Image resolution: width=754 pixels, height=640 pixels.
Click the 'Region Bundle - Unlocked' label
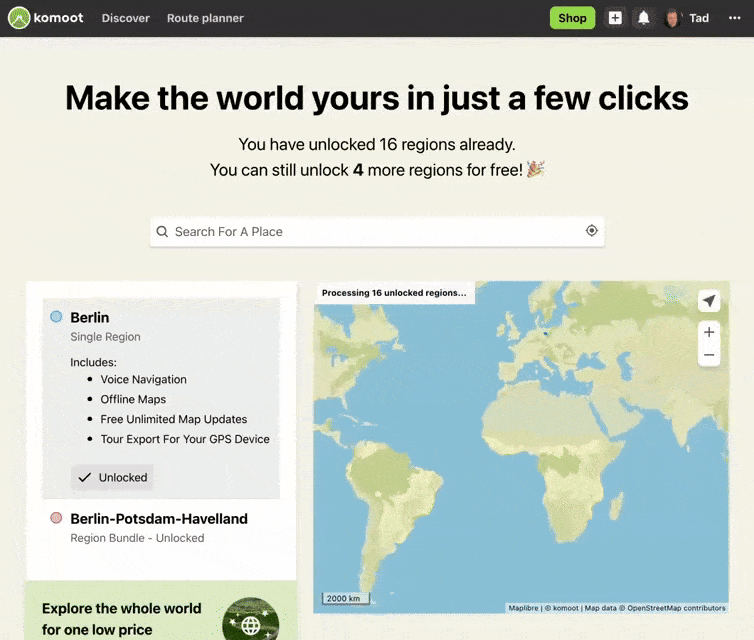137,538
